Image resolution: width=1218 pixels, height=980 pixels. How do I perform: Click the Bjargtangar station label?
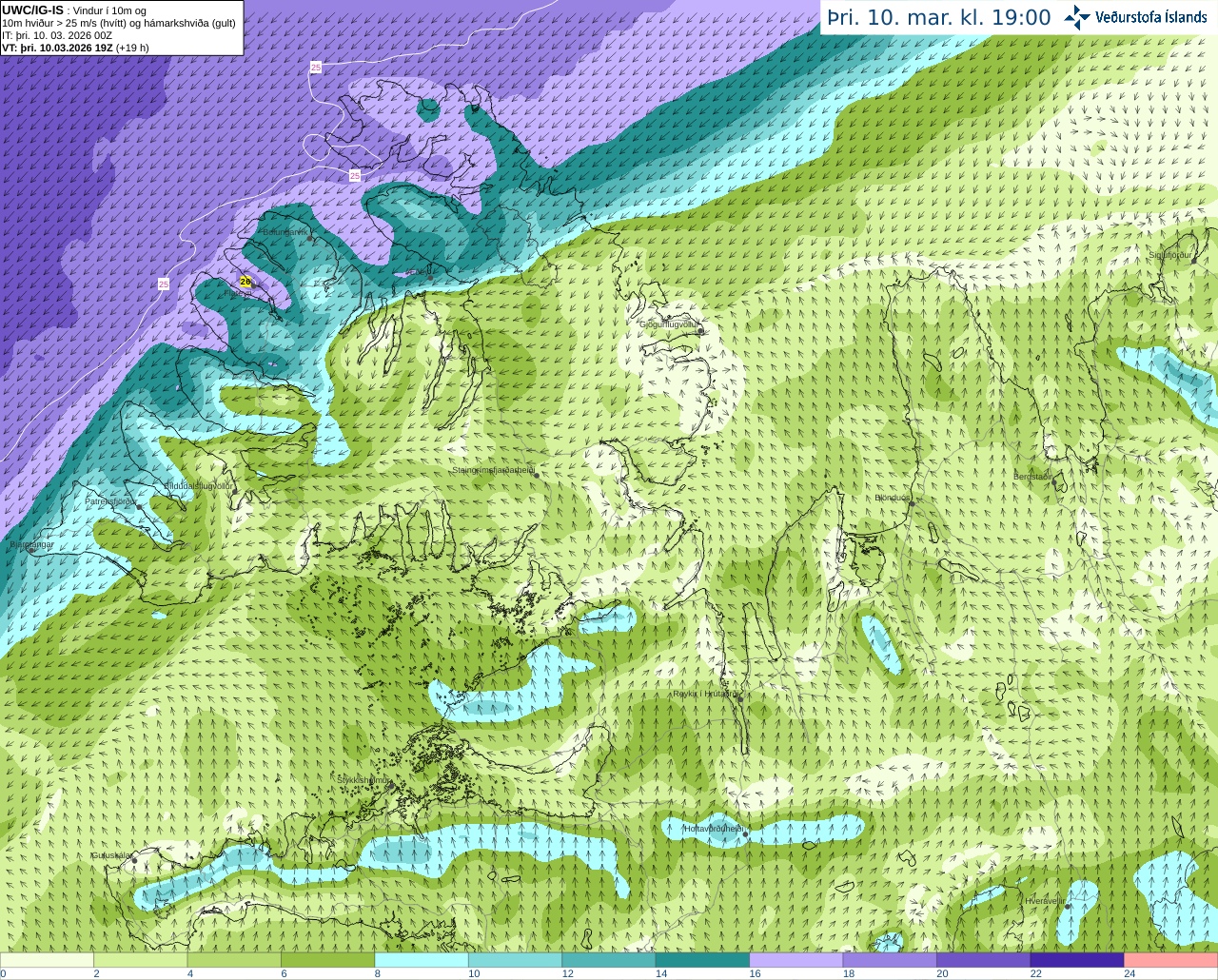tap(32, 544)
